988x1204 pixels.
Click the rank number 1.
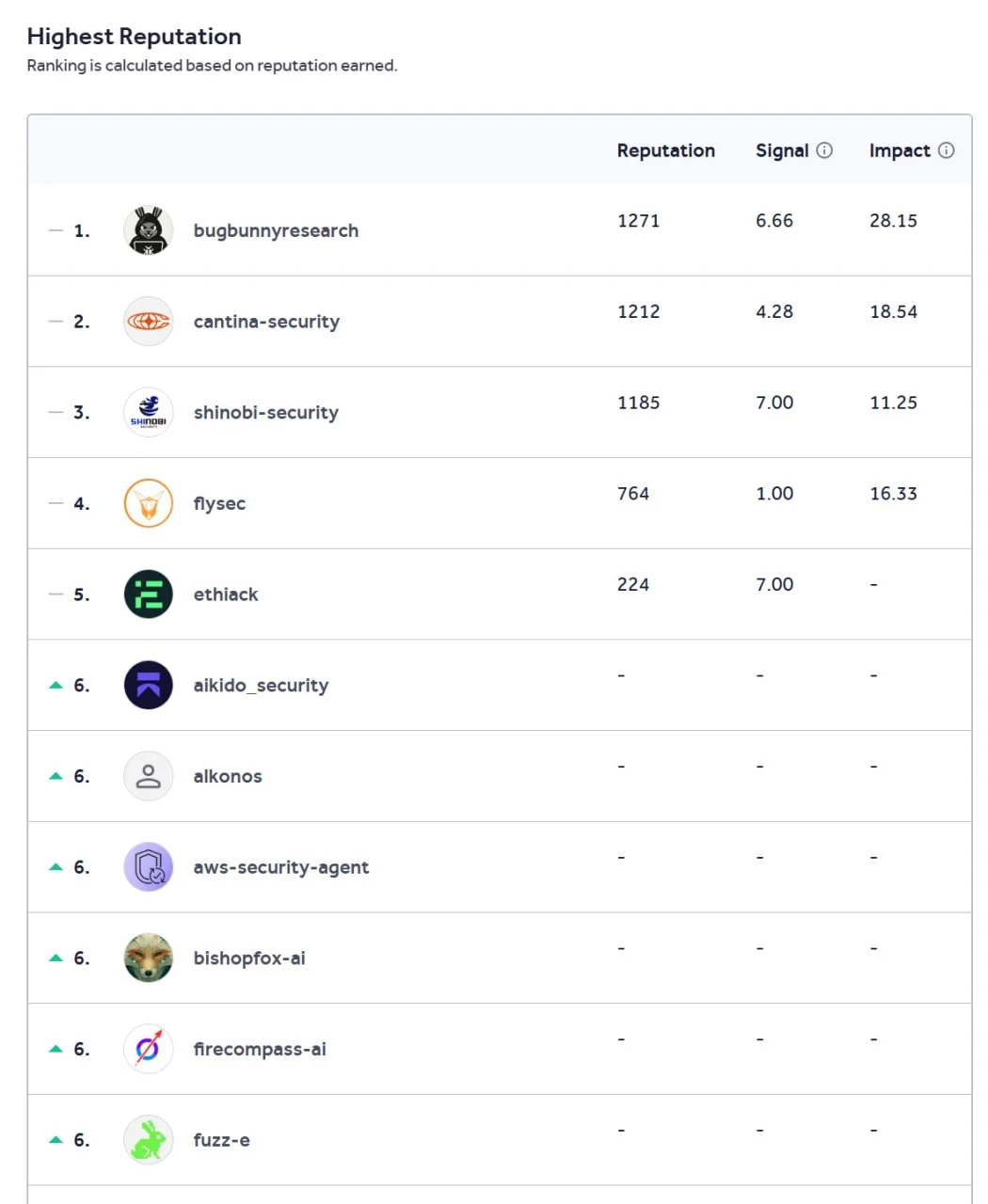(x=82, y=230)
